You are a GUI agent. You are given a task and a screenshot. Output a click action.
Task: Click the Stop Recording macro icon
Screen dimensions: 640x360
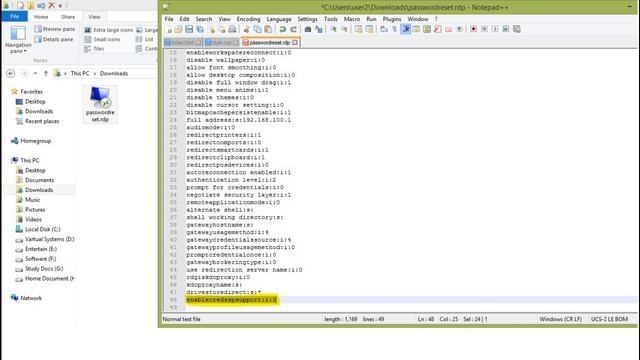[x=484, y=29]
